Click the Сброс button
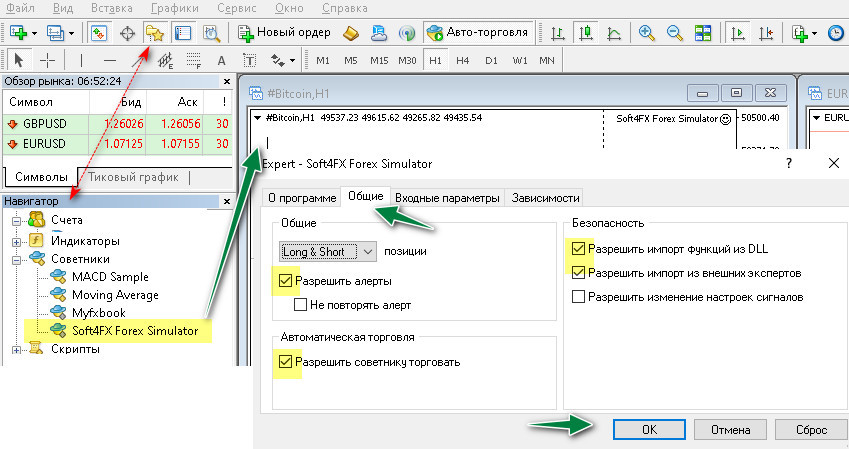 tap(812, 430)
